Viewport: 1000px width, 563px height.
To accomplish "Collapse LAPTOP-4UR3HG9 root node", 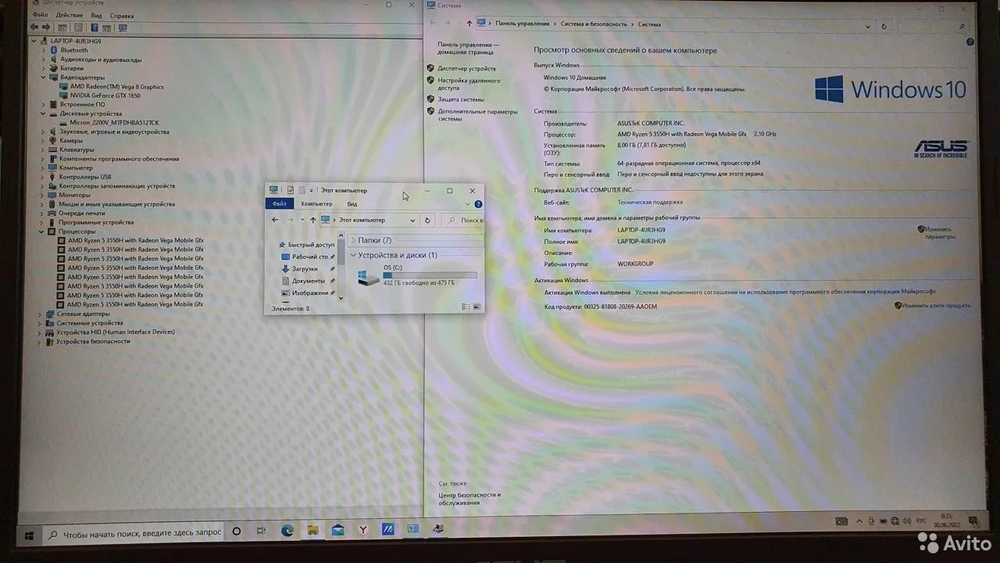I will (34, 41).
